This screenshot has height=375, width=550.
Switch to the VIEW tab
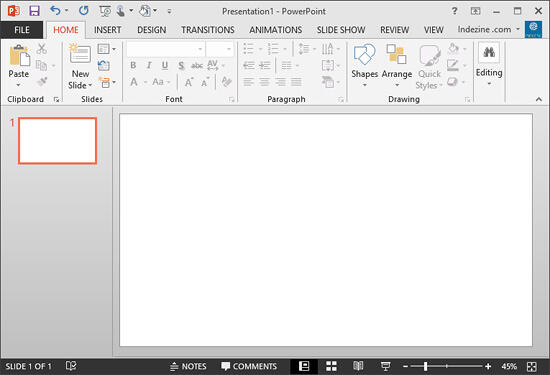pyautogui.click(x=434, y=30)
